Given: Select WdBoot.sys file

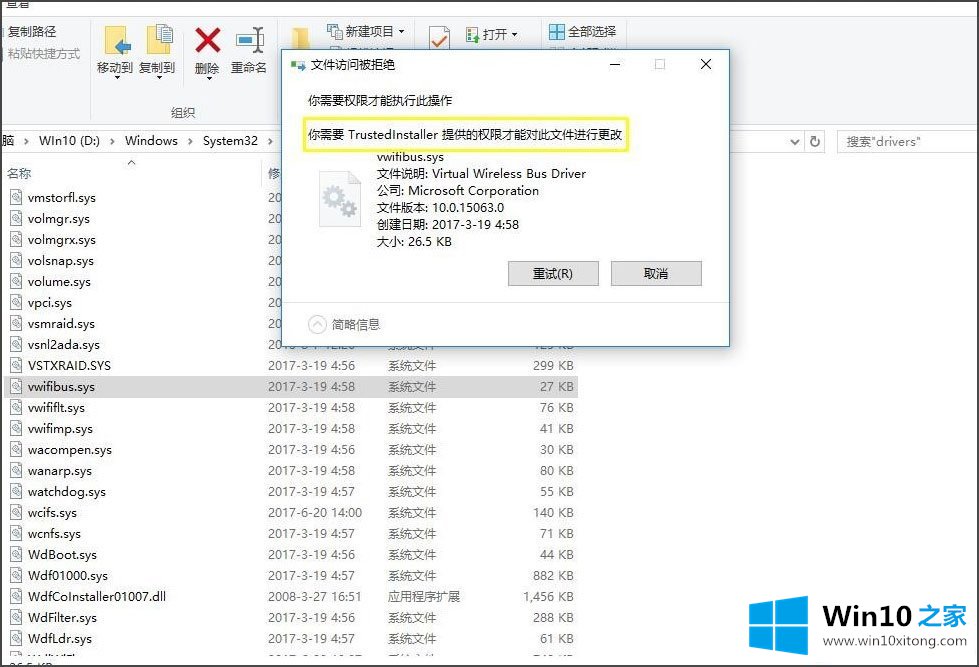Looking at the screenshot, I should pos(62,555).
